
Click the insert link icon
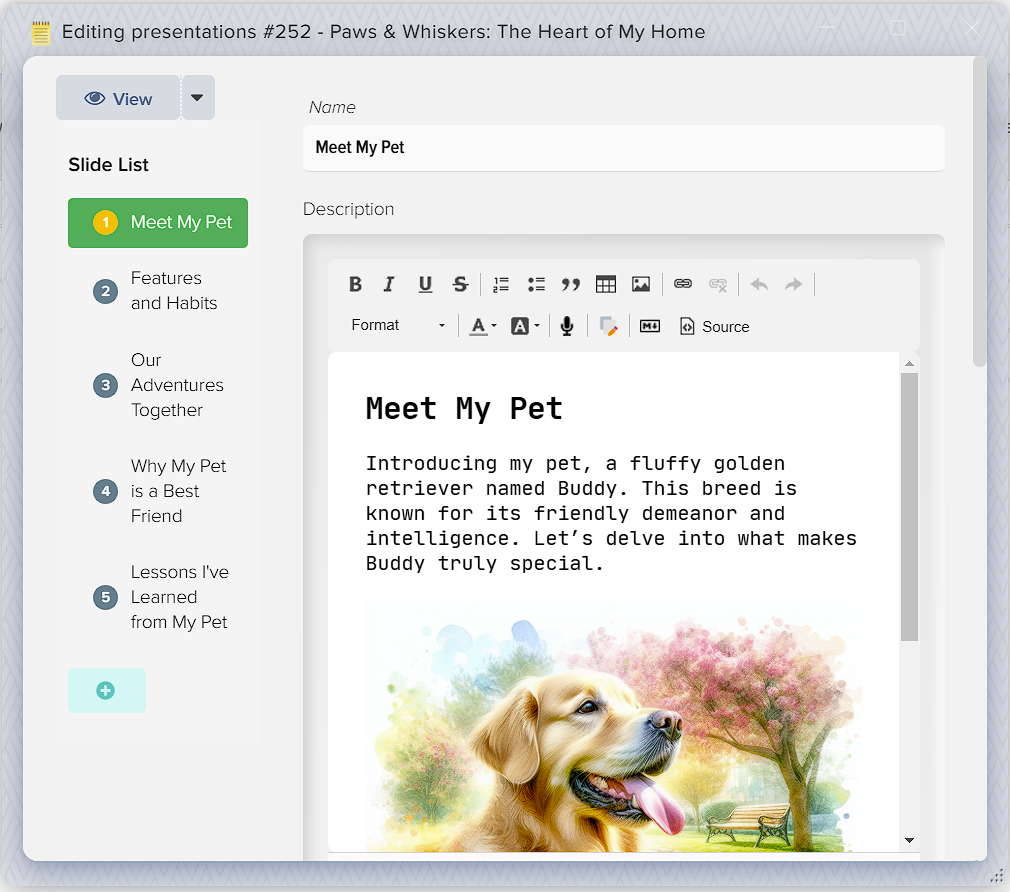click(683, 284)
